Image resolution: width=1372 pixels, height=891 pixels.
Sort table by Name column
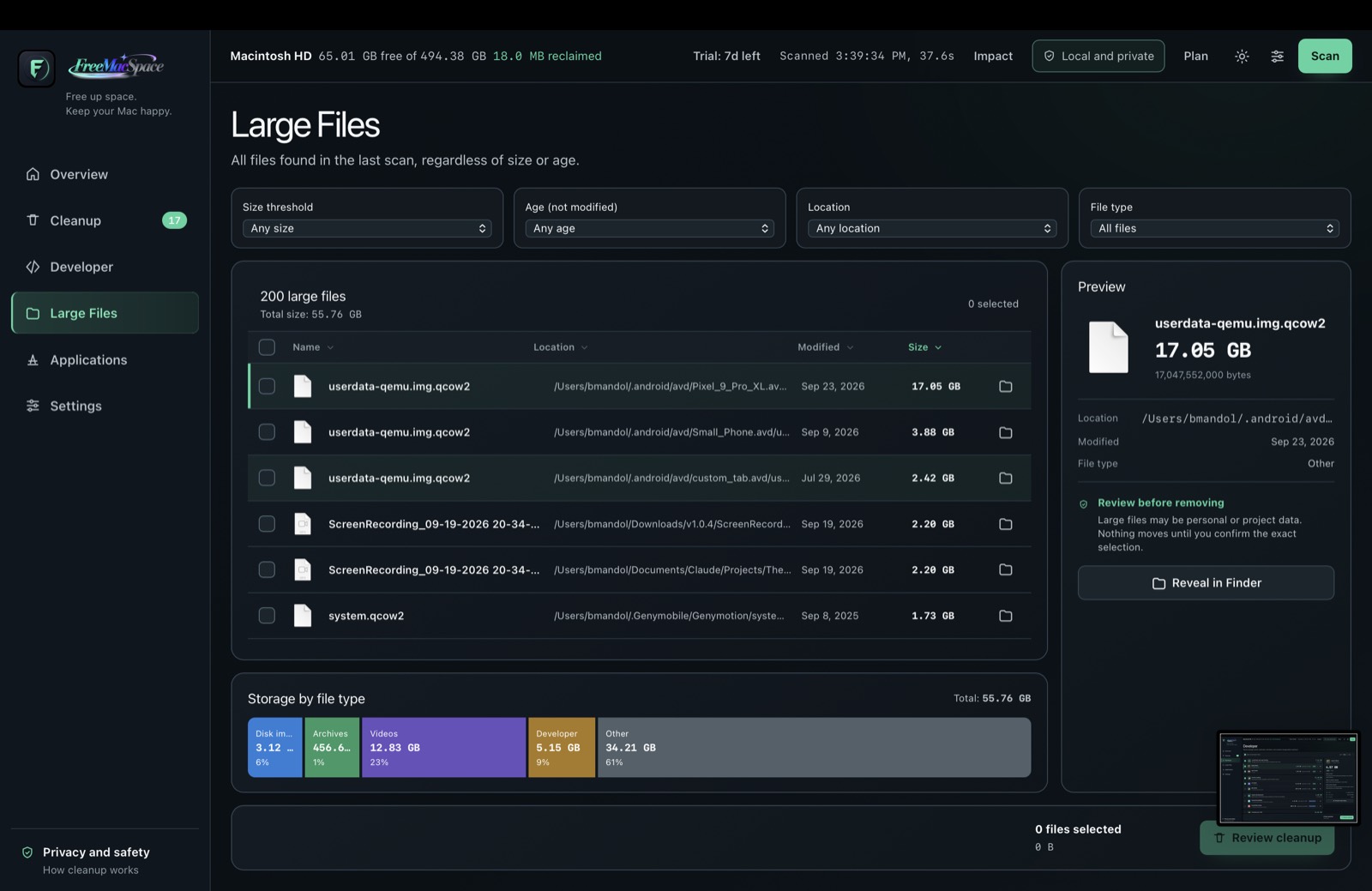pyautogui.click(x=313, y=347)
